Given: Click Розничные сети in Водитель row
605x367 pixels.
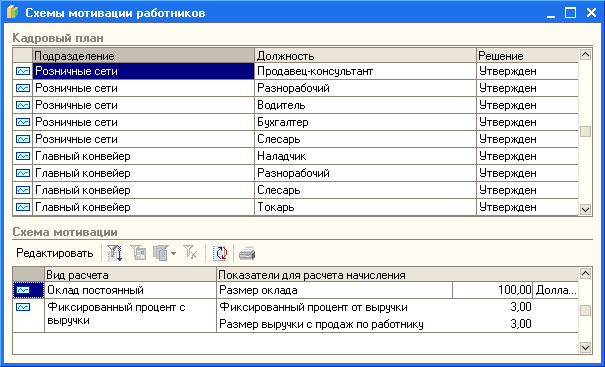Looking at the screenshot, I should point(143,105).
